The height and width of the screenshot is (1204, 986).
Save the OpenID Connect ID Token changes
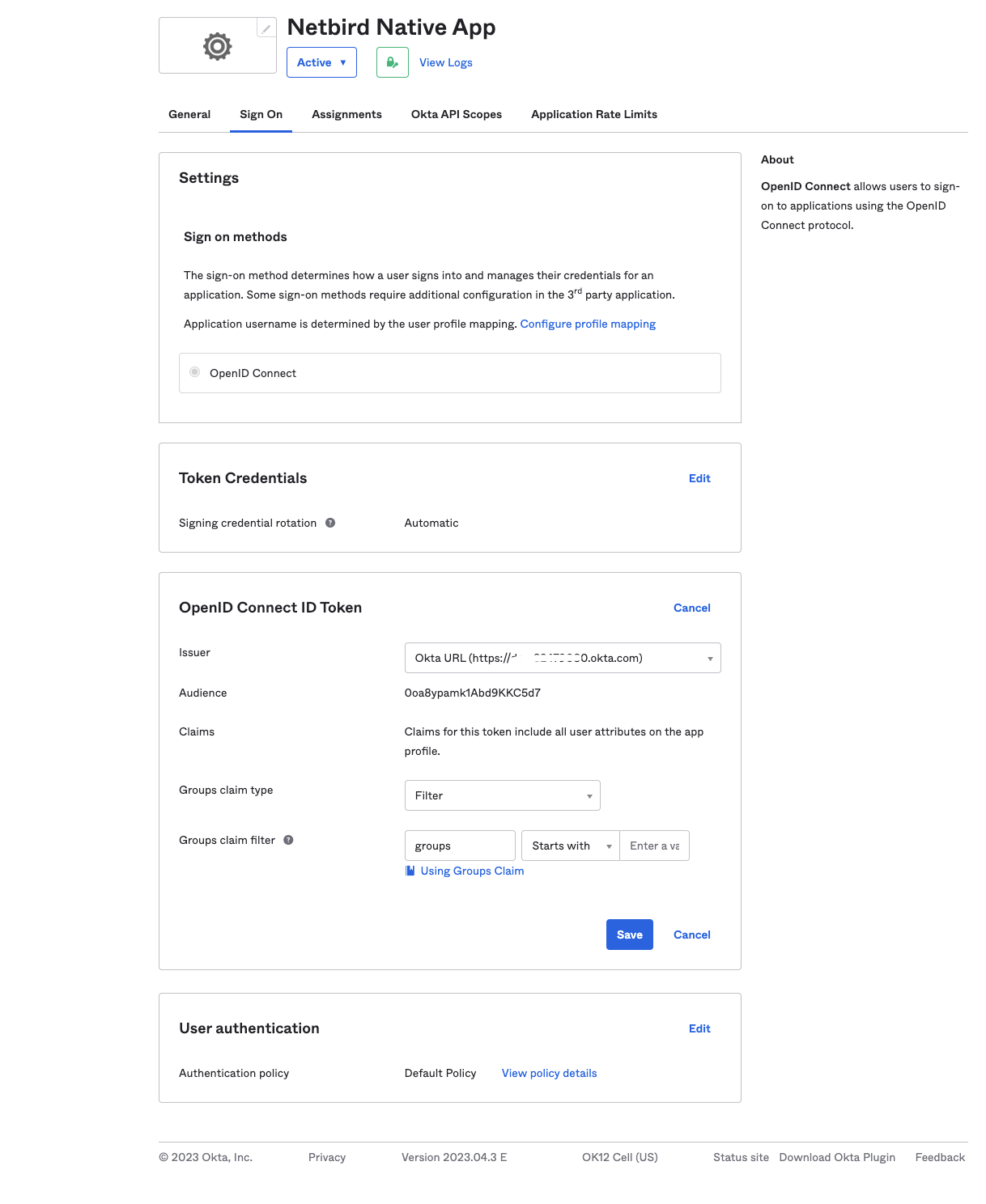coord(629,934)
